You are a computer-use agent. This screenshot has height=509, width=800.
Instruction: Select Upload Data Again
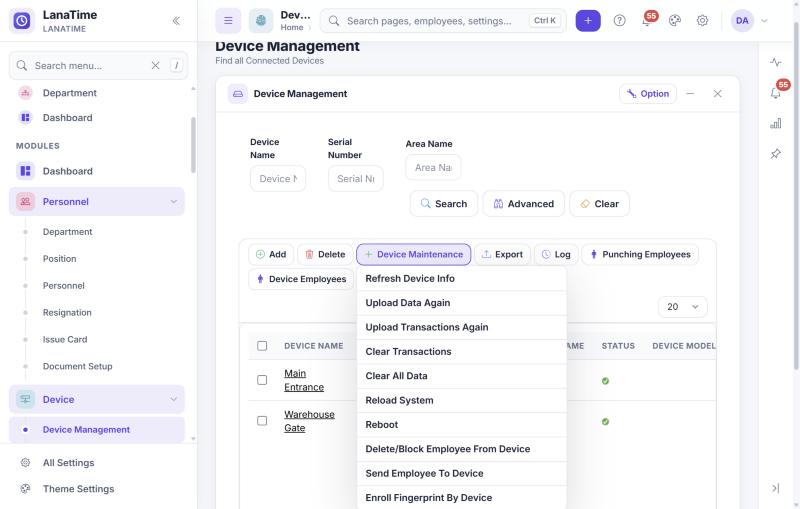coord(462,303)
